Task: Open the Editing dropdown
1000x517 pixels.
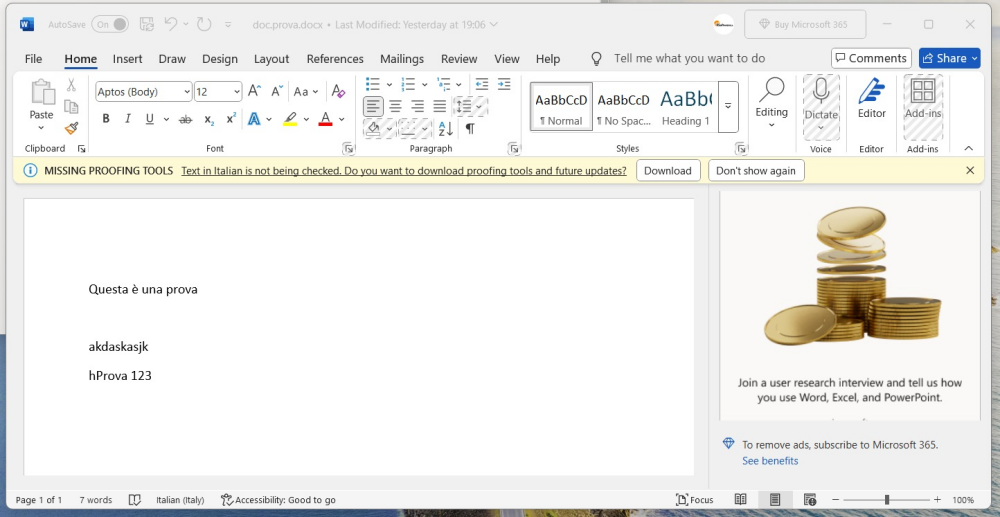Action: pos(772,101)
